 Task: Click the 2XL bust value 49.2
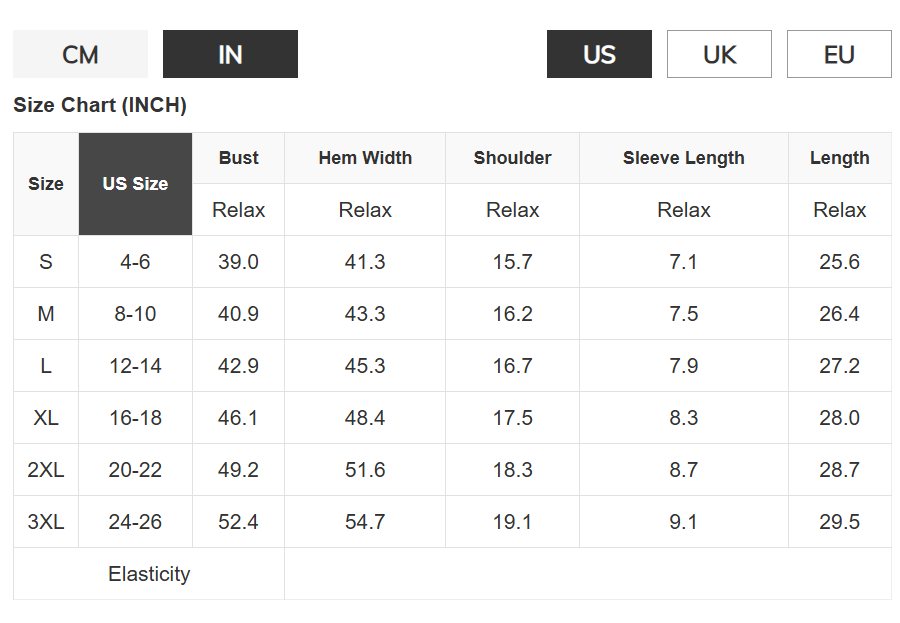[x=238, y=470]
